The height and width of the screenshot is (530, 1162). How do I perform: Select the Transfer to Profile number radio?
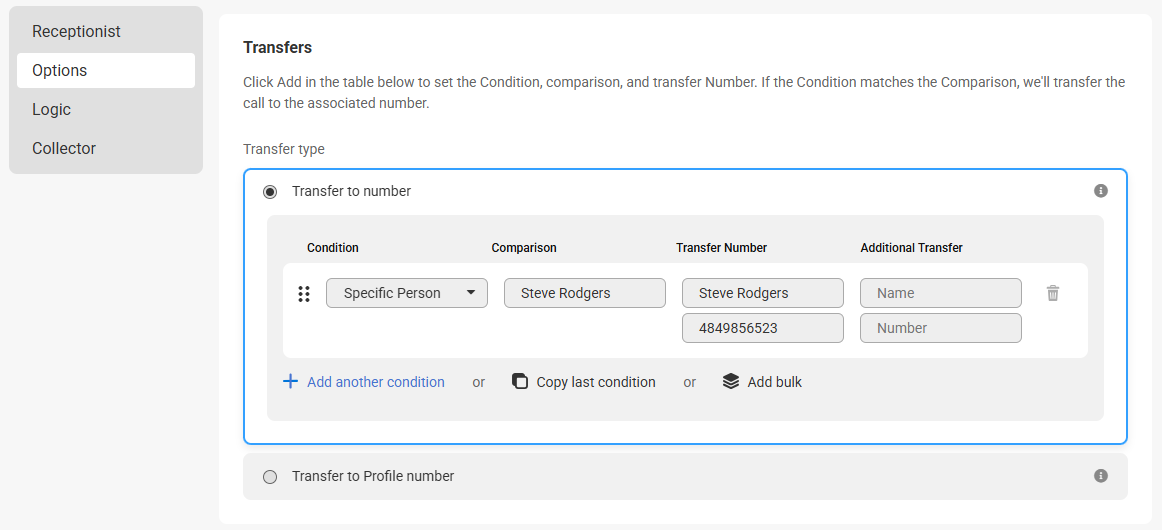270,477
